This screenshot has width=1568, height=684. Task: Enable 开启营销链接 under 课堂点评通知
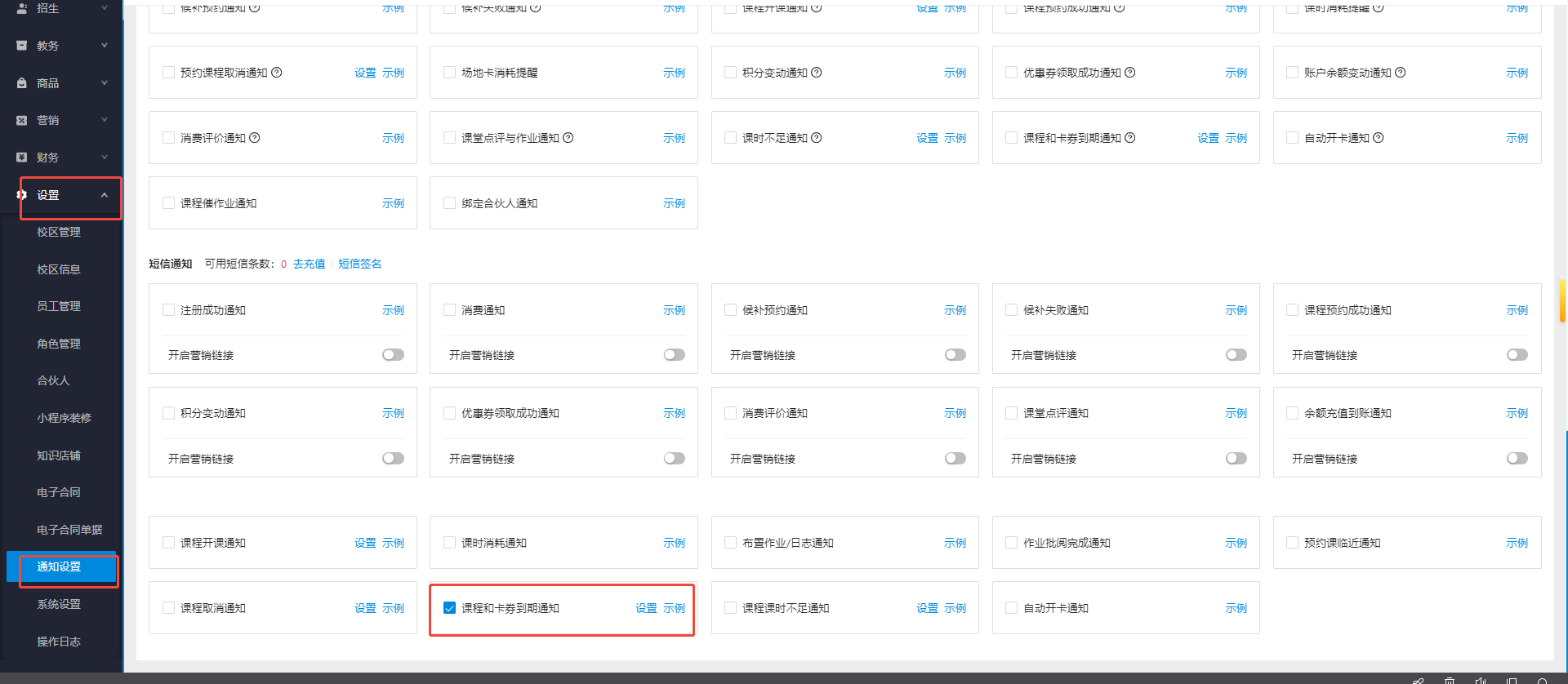point(1236,459)
